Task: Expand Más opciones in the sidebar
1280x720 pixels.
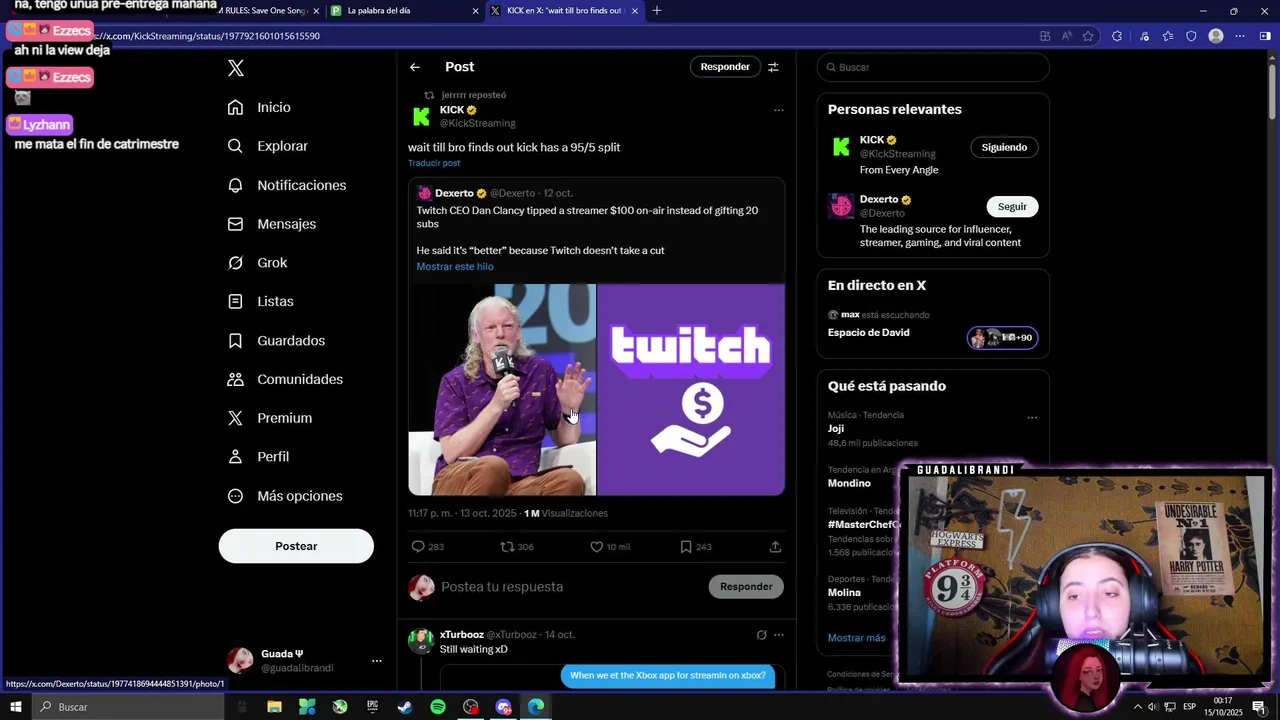Action: point(285,496)
